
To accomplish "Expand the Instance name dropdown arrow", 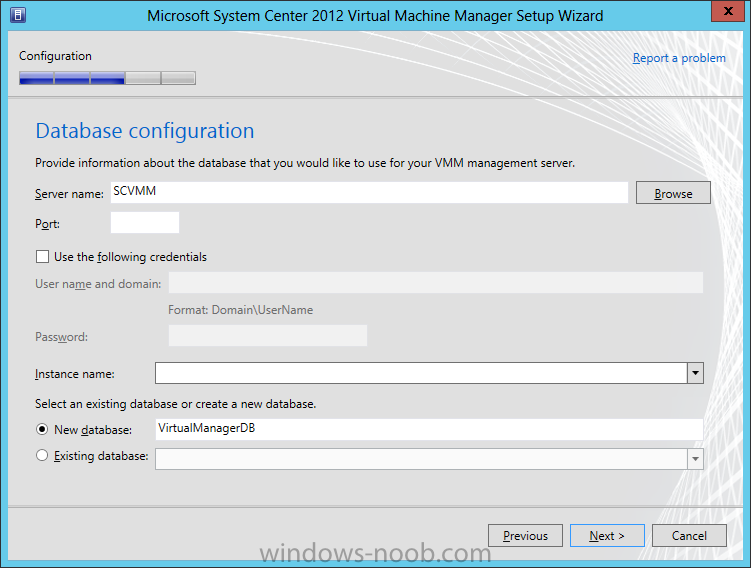I will [x=695, y=373].
